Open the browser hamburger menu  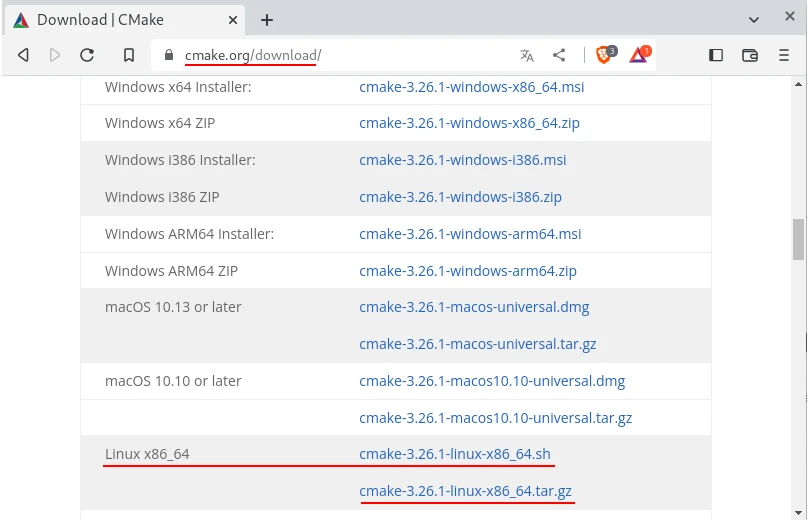pos(784,55)
